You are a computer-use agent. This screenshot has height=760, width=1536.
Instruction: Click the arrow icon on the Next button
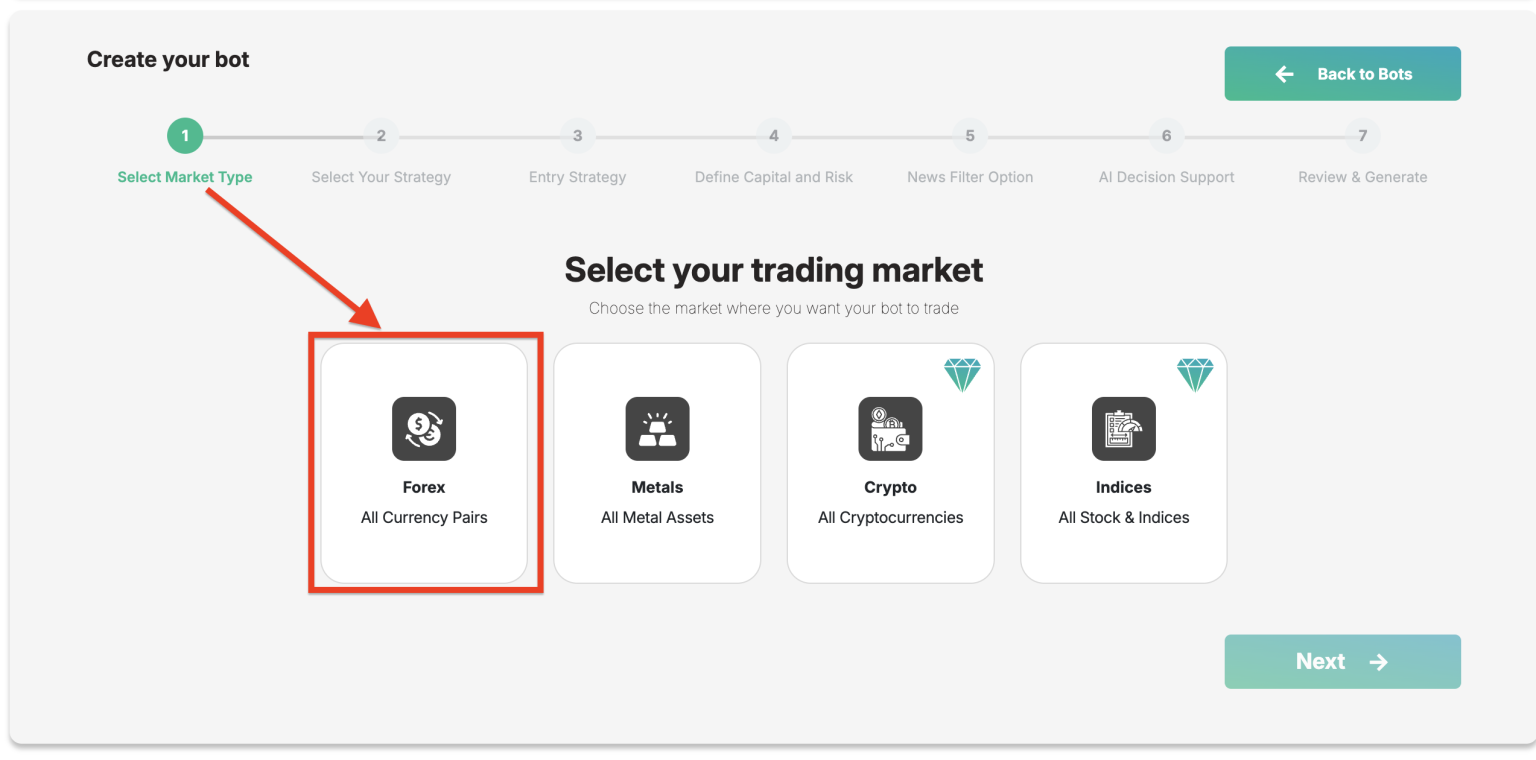tap(1380, 661)
